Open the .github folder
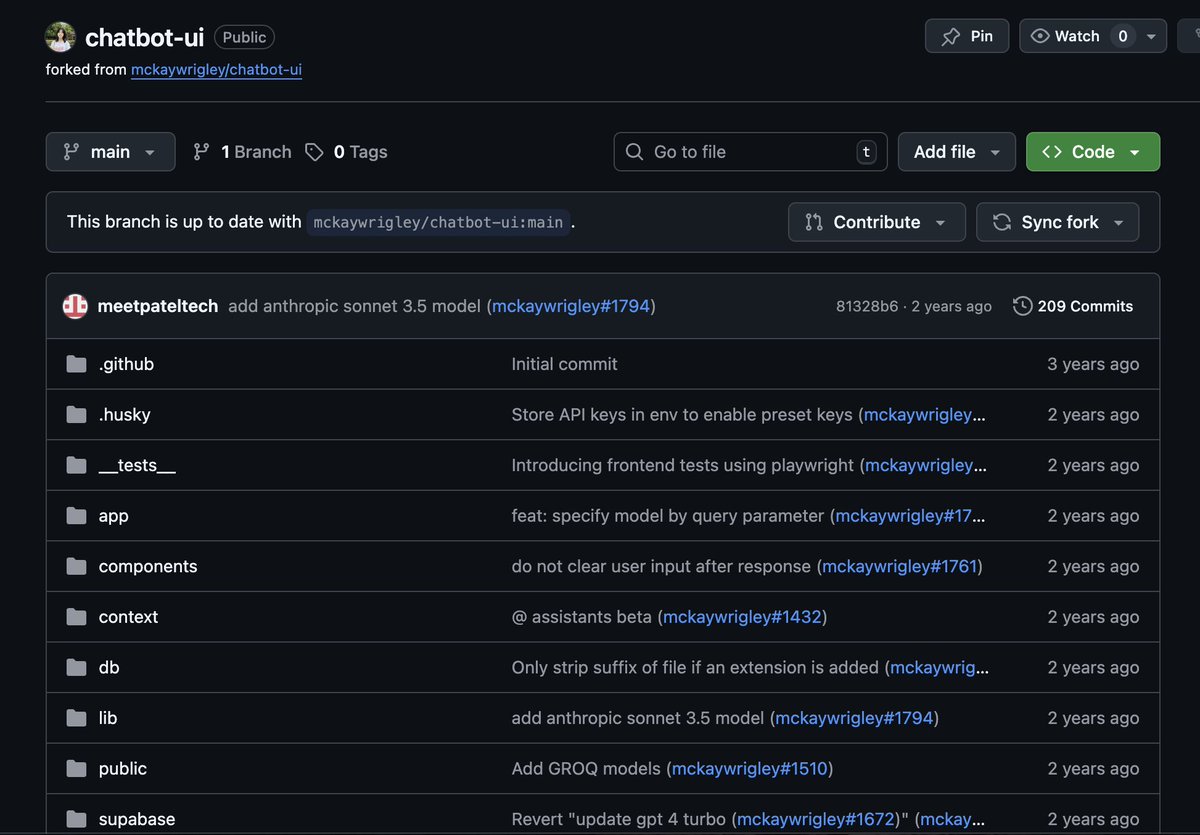 click(126, 364)
